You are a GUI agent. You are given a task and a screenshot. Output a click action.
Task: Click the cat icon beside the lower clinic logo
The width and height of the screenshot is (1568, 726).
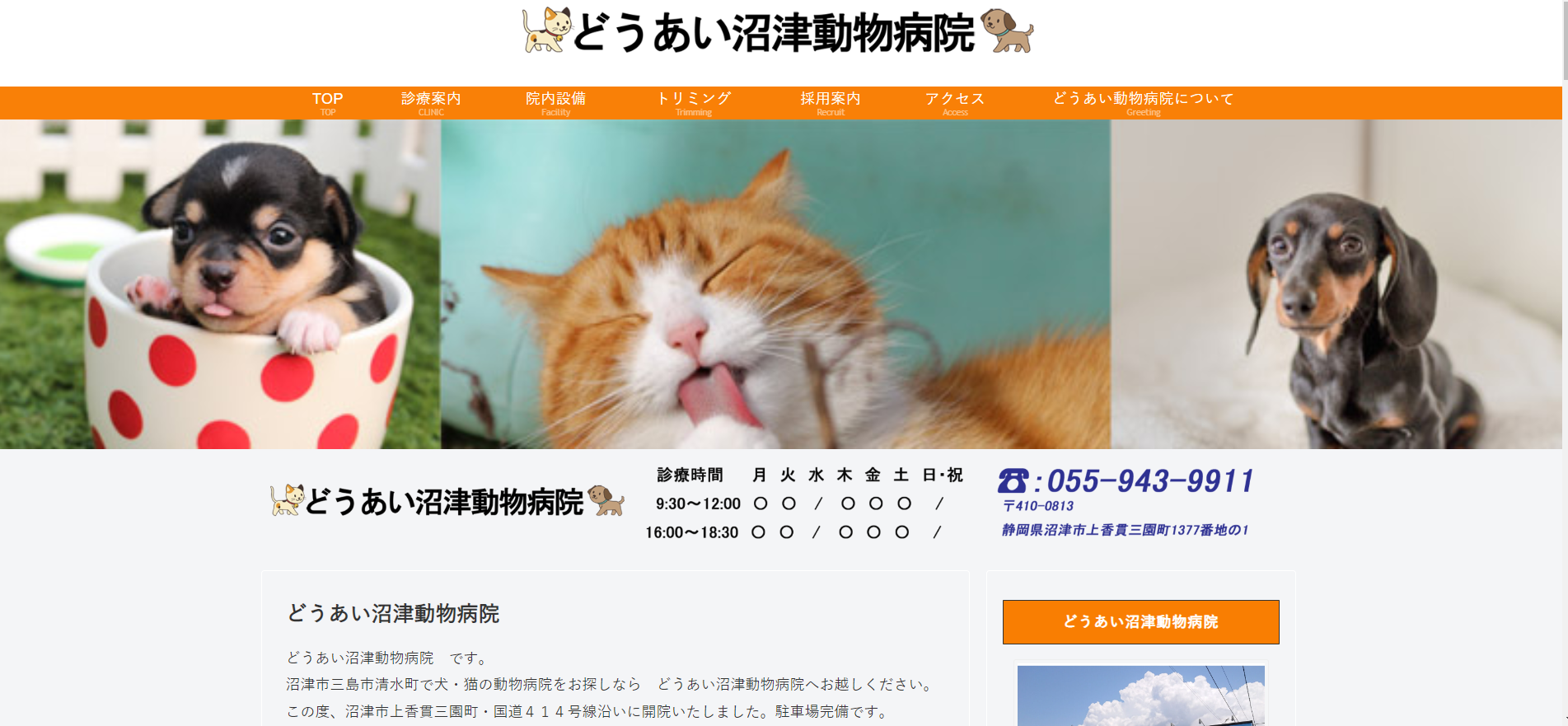point(288,500)
